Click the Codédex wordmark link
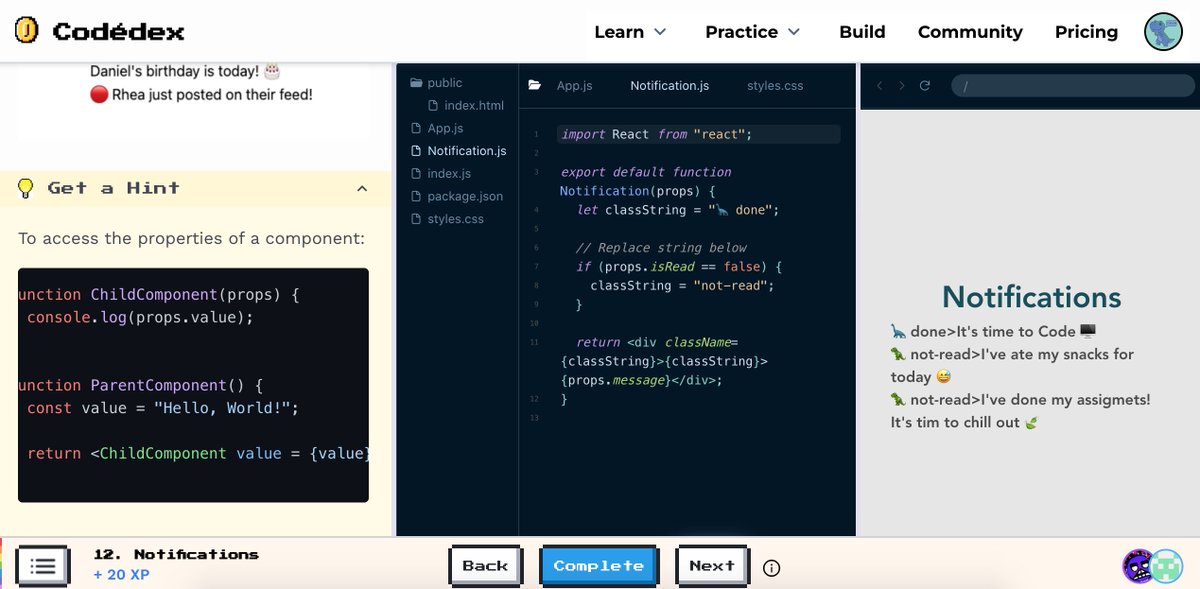1200x589 pixels. pyautogui.click(x=118, y=32)
